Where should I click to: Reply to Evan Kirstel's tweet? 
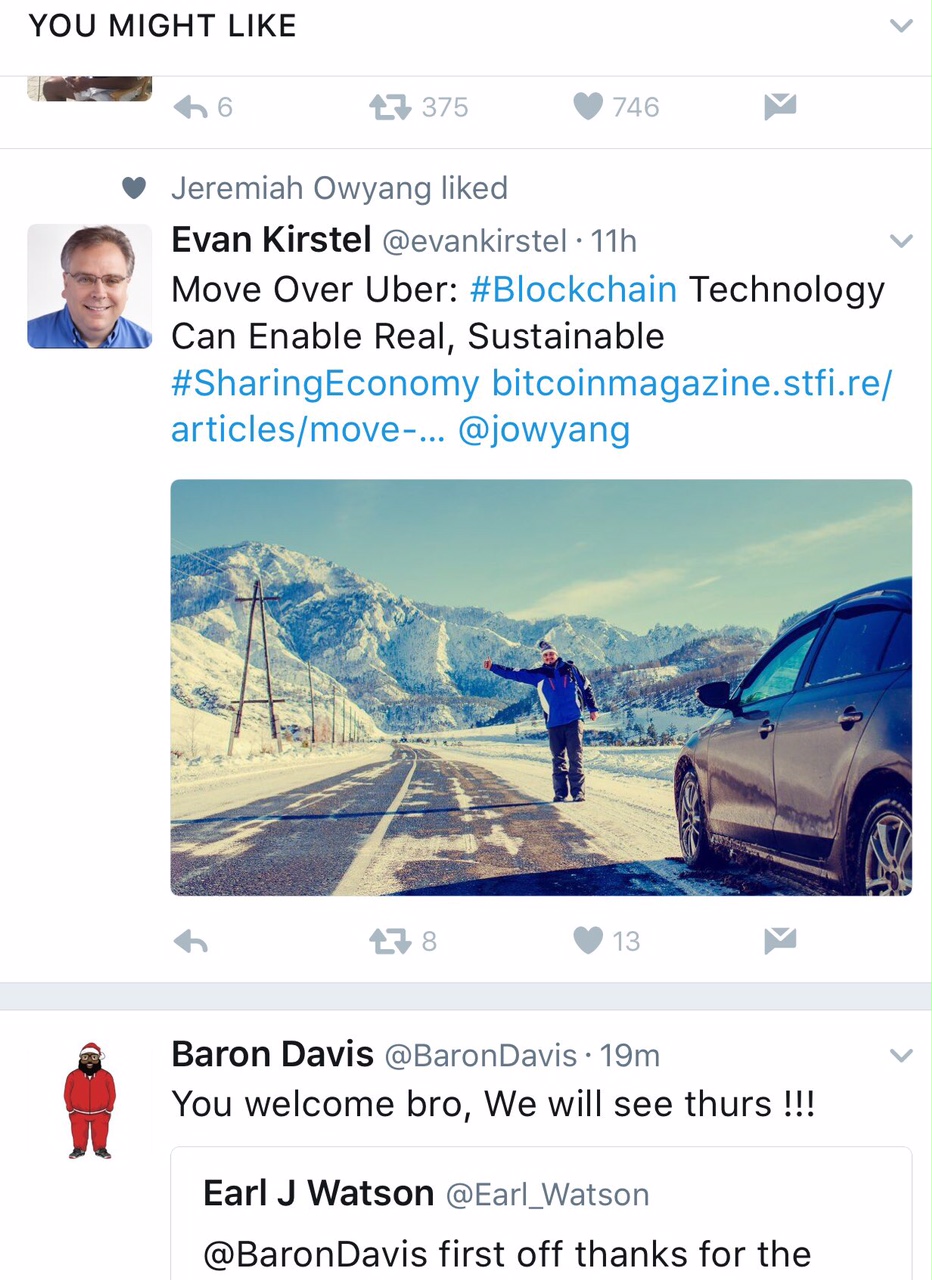point(190,941)
